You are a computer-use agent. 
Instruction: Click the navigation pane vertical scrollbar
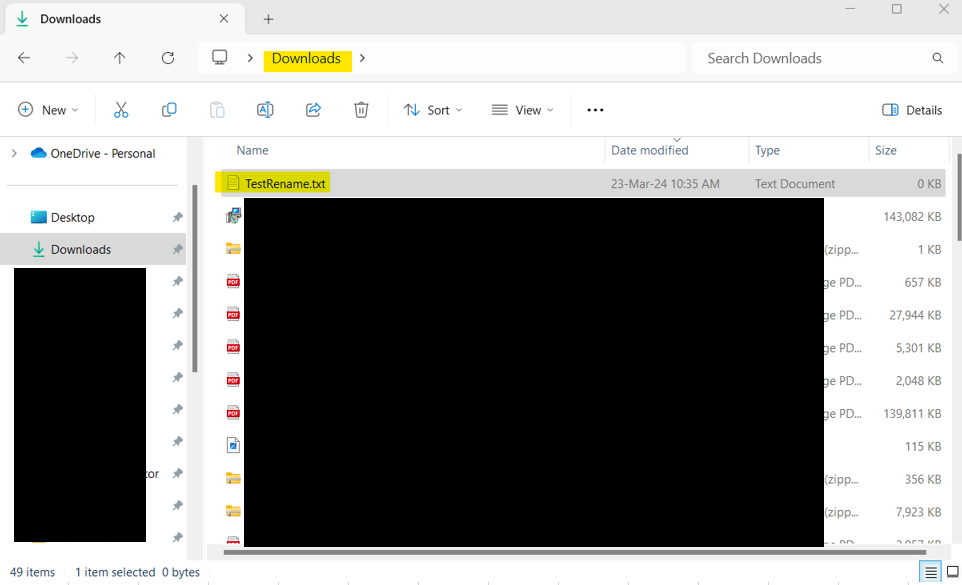point(194,278)
